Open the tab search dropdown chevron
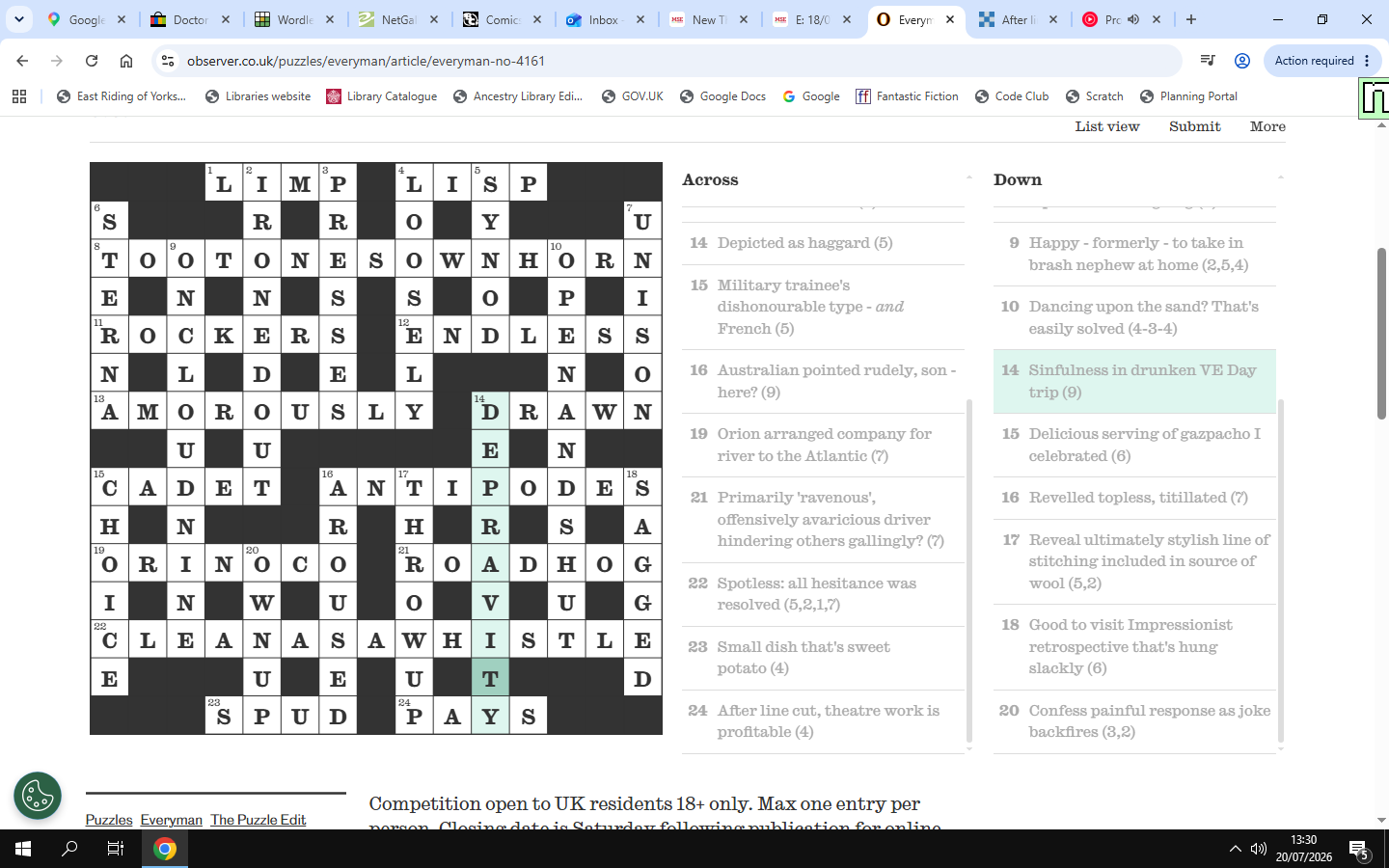The height and width of the screenshot is (868, 1389). click(x=19, y=19)
